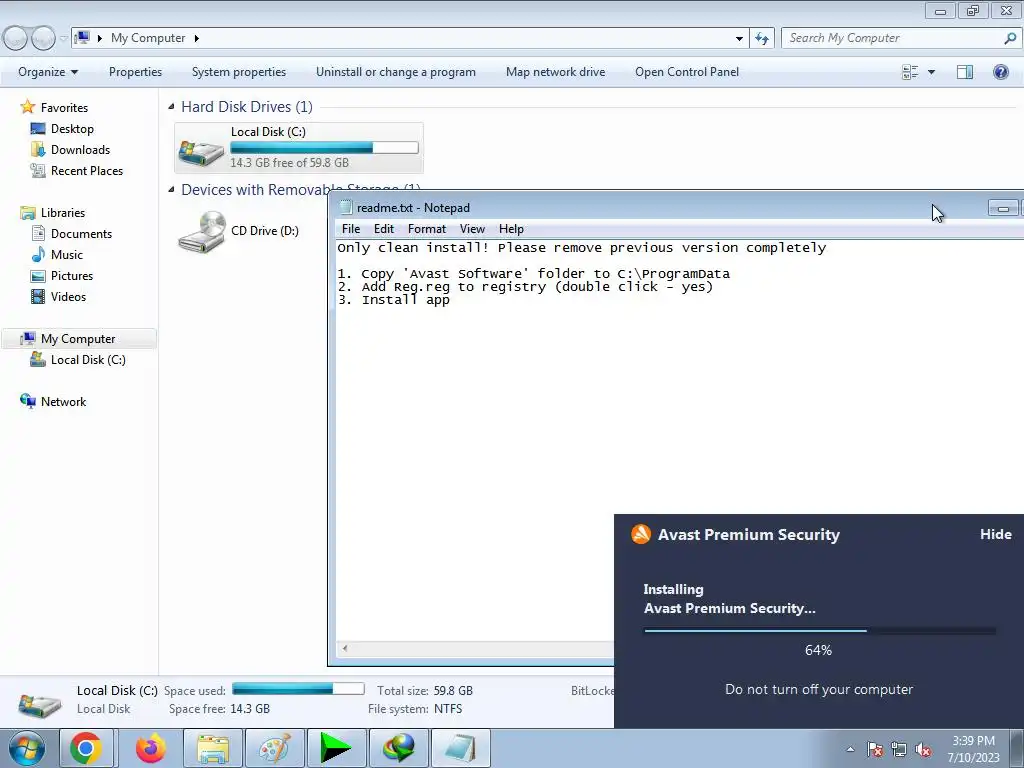The width and height of the screenshot is (1024, 768).
Task: Select Downloads in navigation pane
Action: pos(80,150)
